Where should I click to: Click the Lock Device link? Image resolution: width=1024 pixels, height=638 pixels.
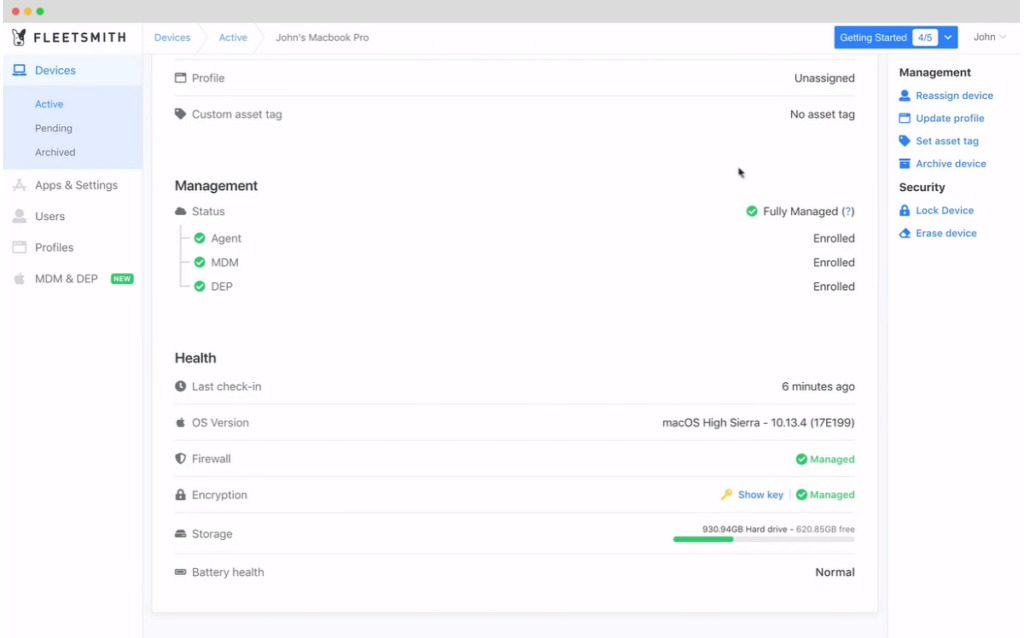tap(944, 210)
